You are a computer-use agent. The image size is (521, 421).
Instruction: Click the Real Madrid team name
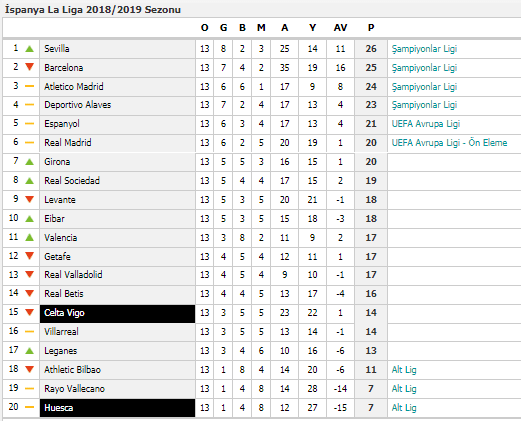68,143
